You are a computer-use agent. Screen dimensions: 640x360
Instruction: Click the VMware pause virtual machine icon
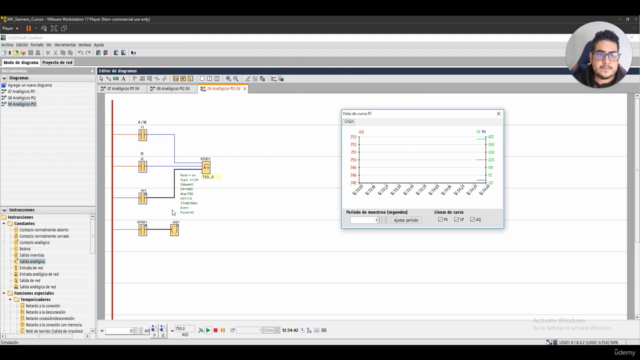click(29, 29)
